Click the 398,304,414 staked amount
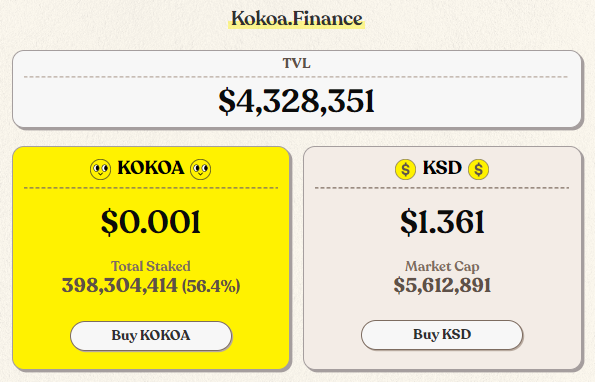The image size is (595, 382). (x=120, y=285)
